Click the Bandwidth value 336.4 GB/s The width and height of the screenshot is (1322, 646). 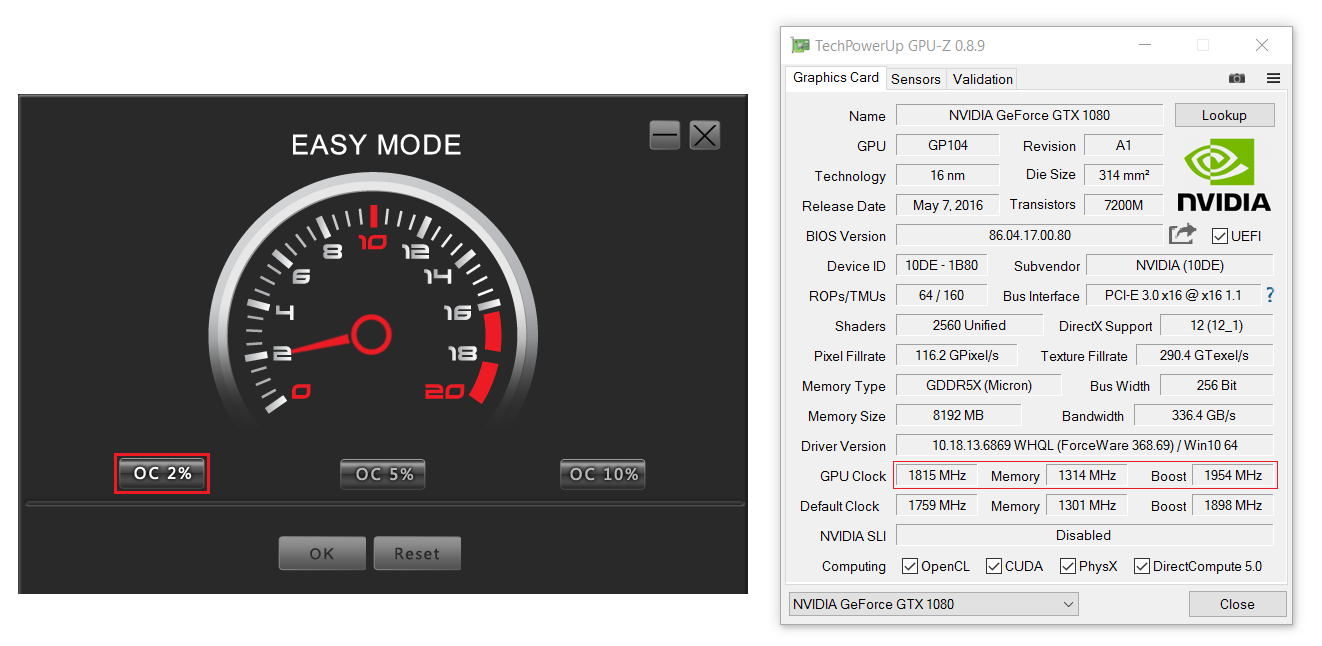(1204, 415)
